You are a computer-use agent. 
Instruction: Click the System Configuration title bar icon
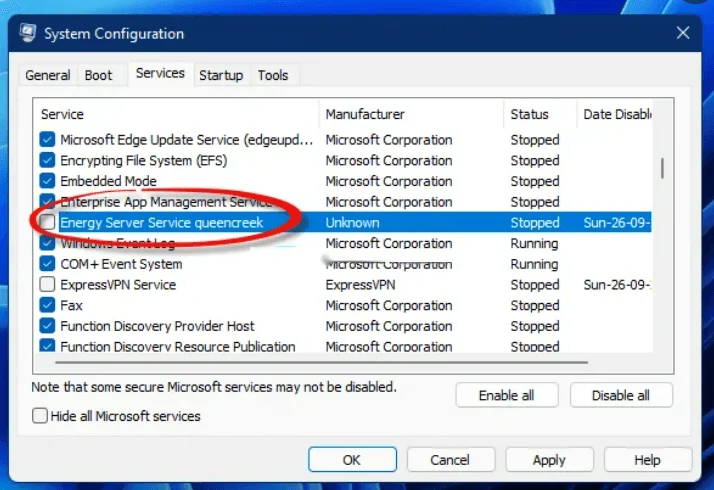coord(28,33)
